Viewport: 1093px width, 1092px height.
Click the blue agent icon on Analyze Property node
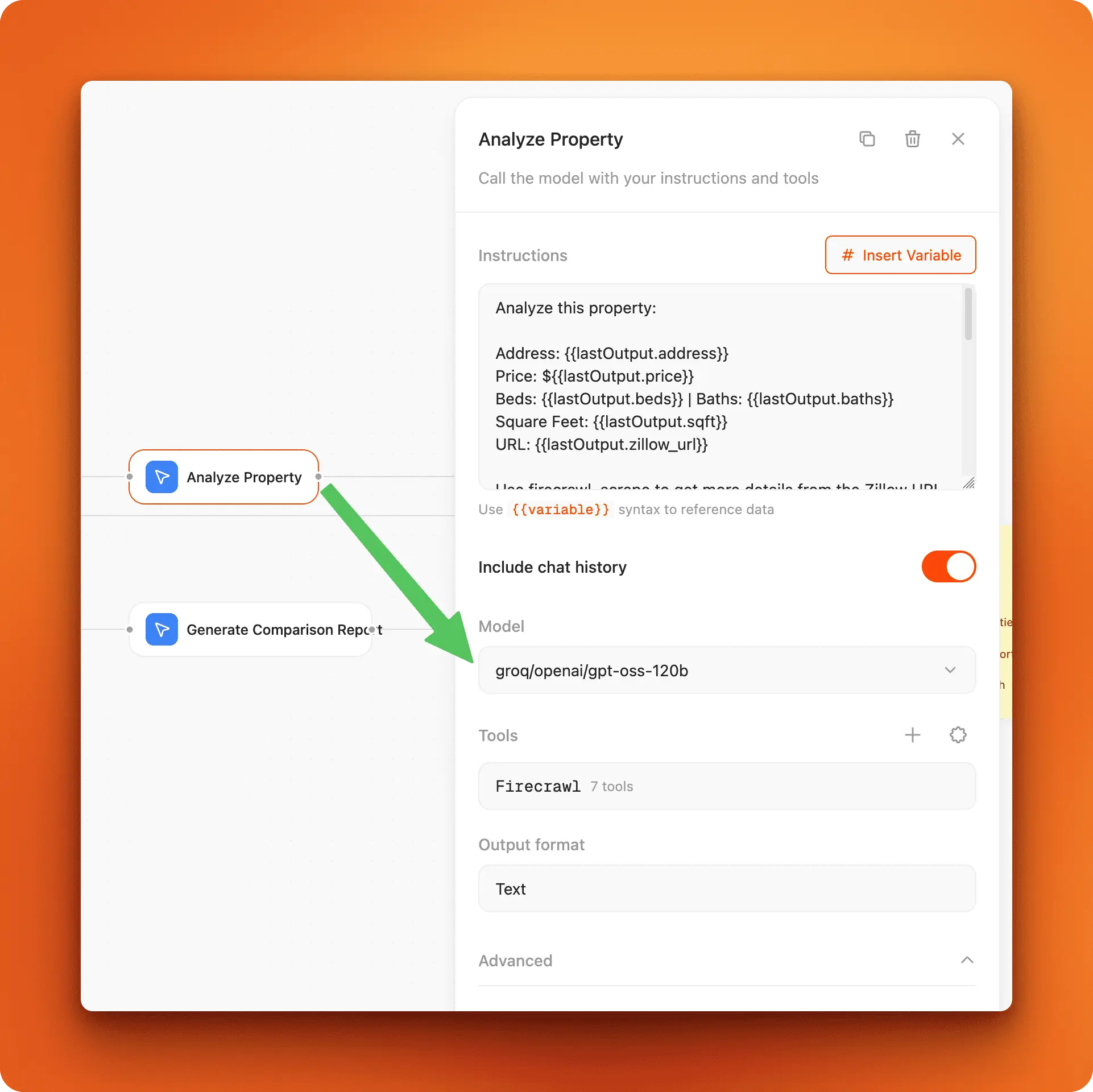(162, 477)
